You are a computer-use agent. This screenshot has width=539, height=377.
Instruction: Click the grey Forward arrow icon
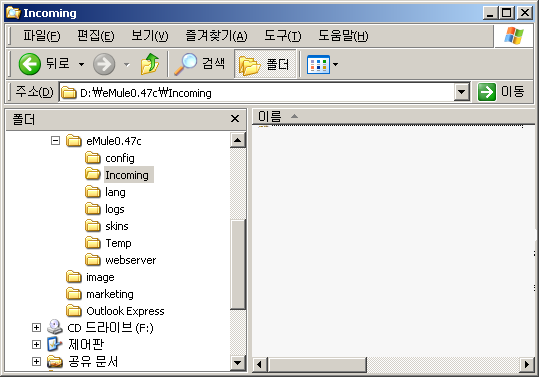tap(104, 64)
